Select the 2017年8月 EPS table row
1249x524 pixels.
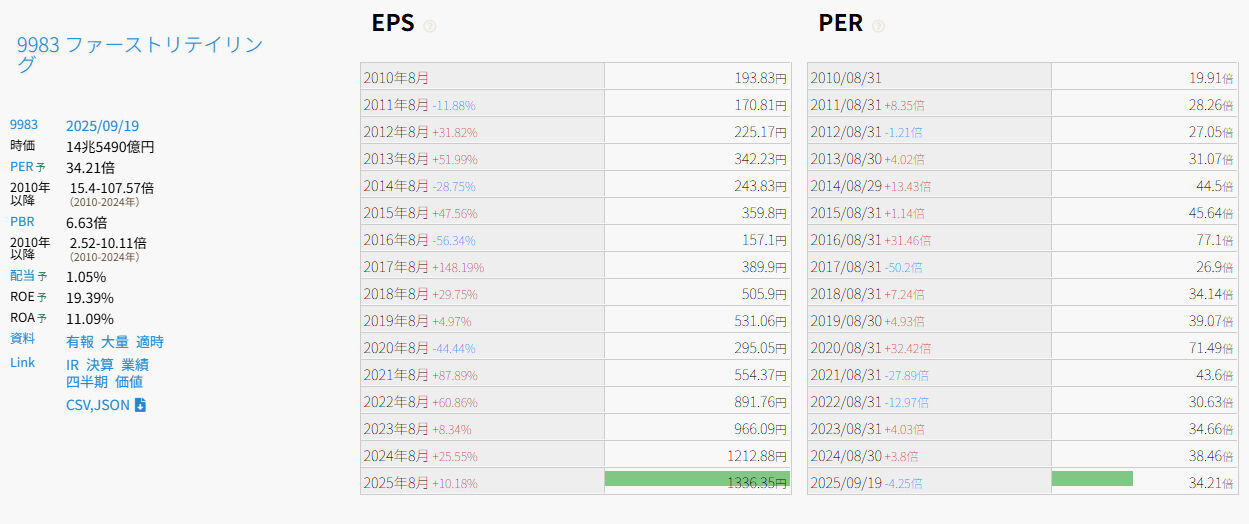(575, 267)
